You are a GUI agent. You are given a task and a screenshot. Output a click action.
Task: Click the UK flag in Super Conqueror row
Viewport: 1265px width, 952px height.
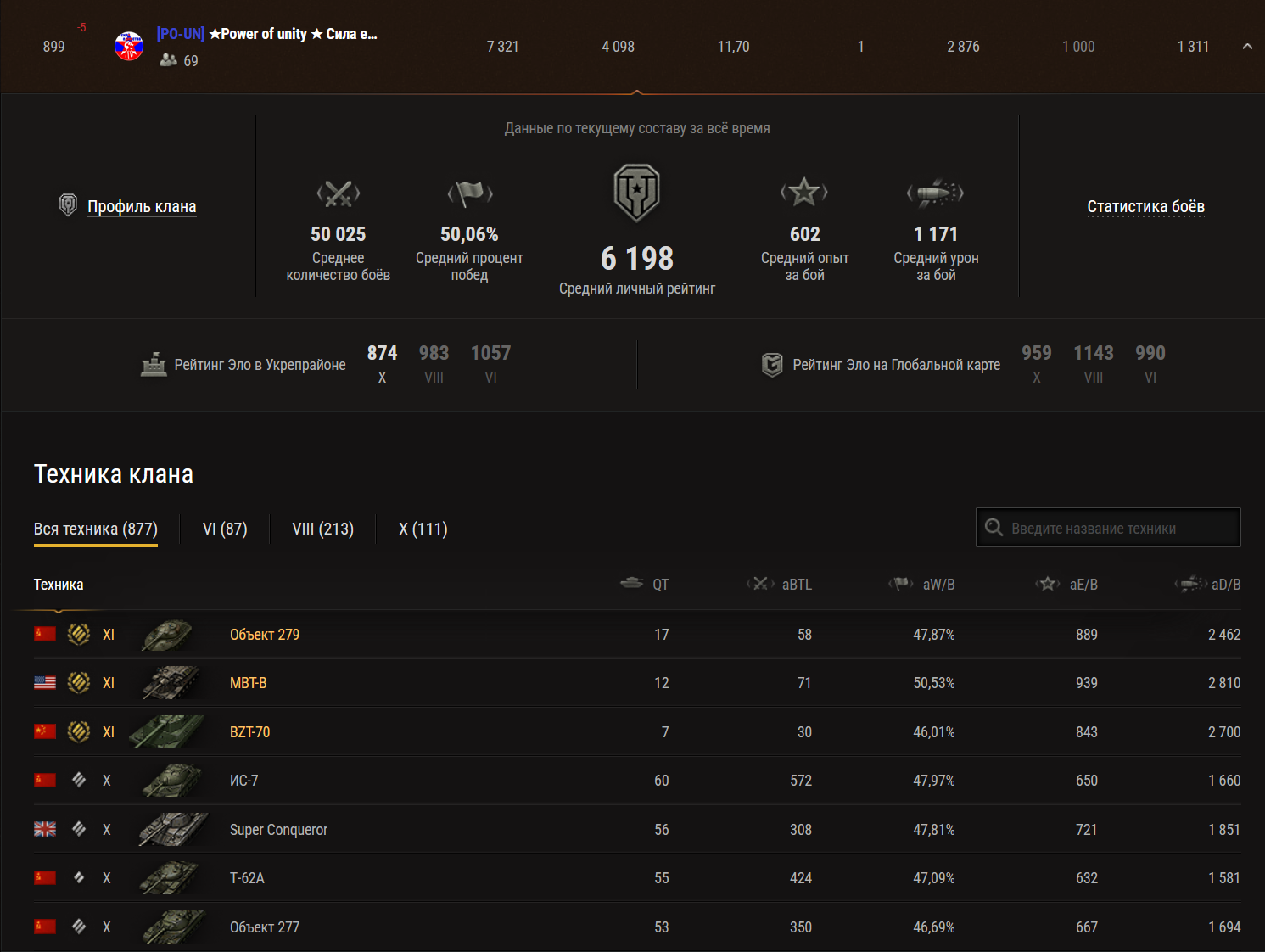click(x=45, y=829)
